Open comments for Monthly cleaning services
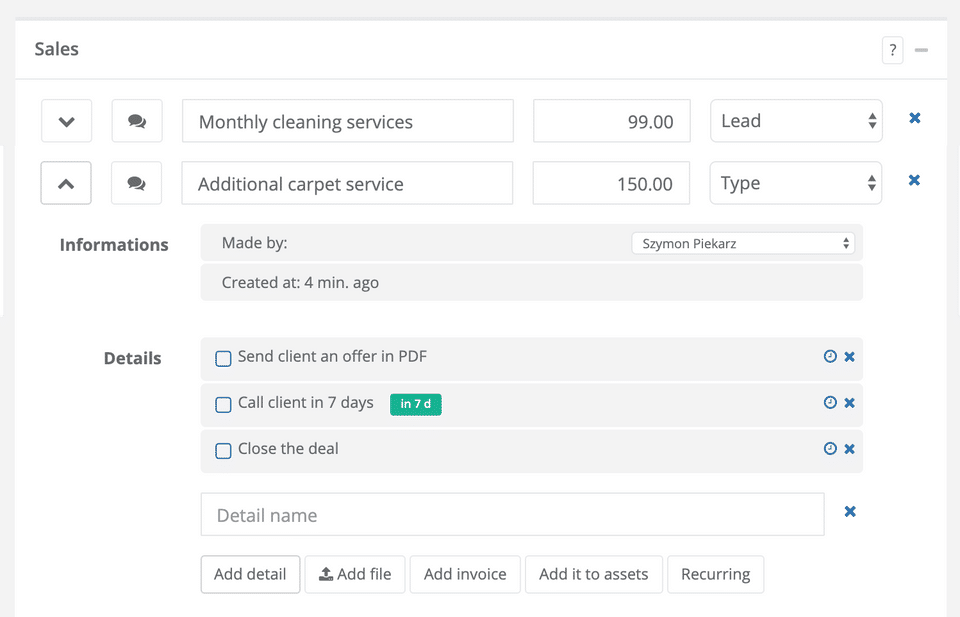Screen dimensions: 960x617 [137, 122]
